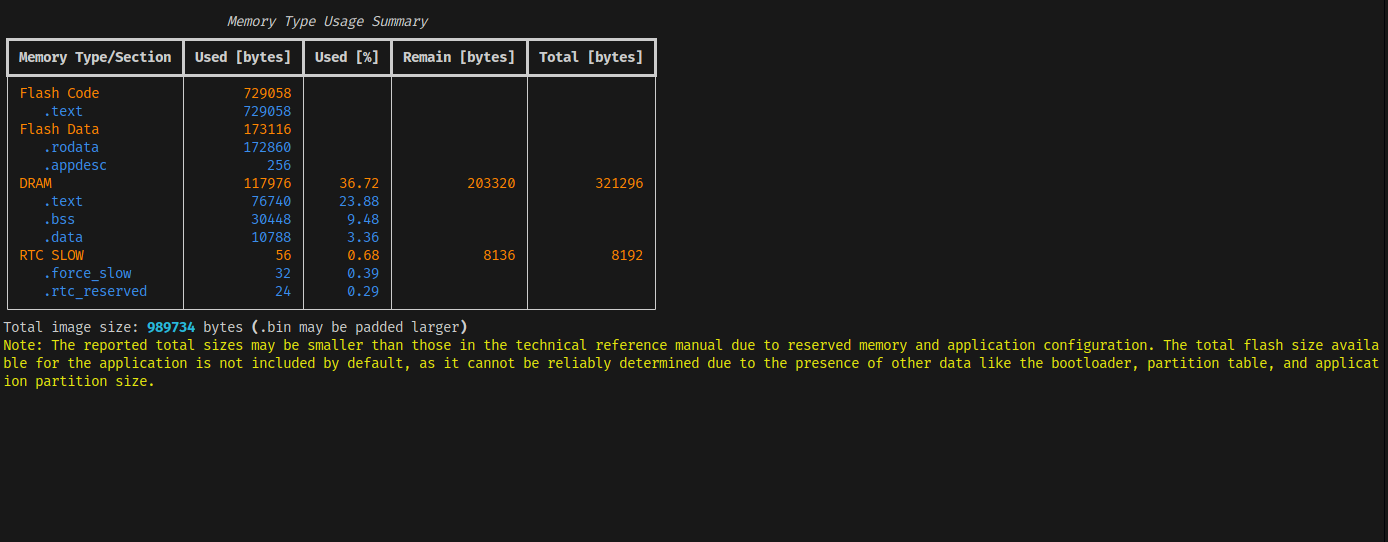Select the DRAM memory type row

pyautogui.click(x=36, y=183)
